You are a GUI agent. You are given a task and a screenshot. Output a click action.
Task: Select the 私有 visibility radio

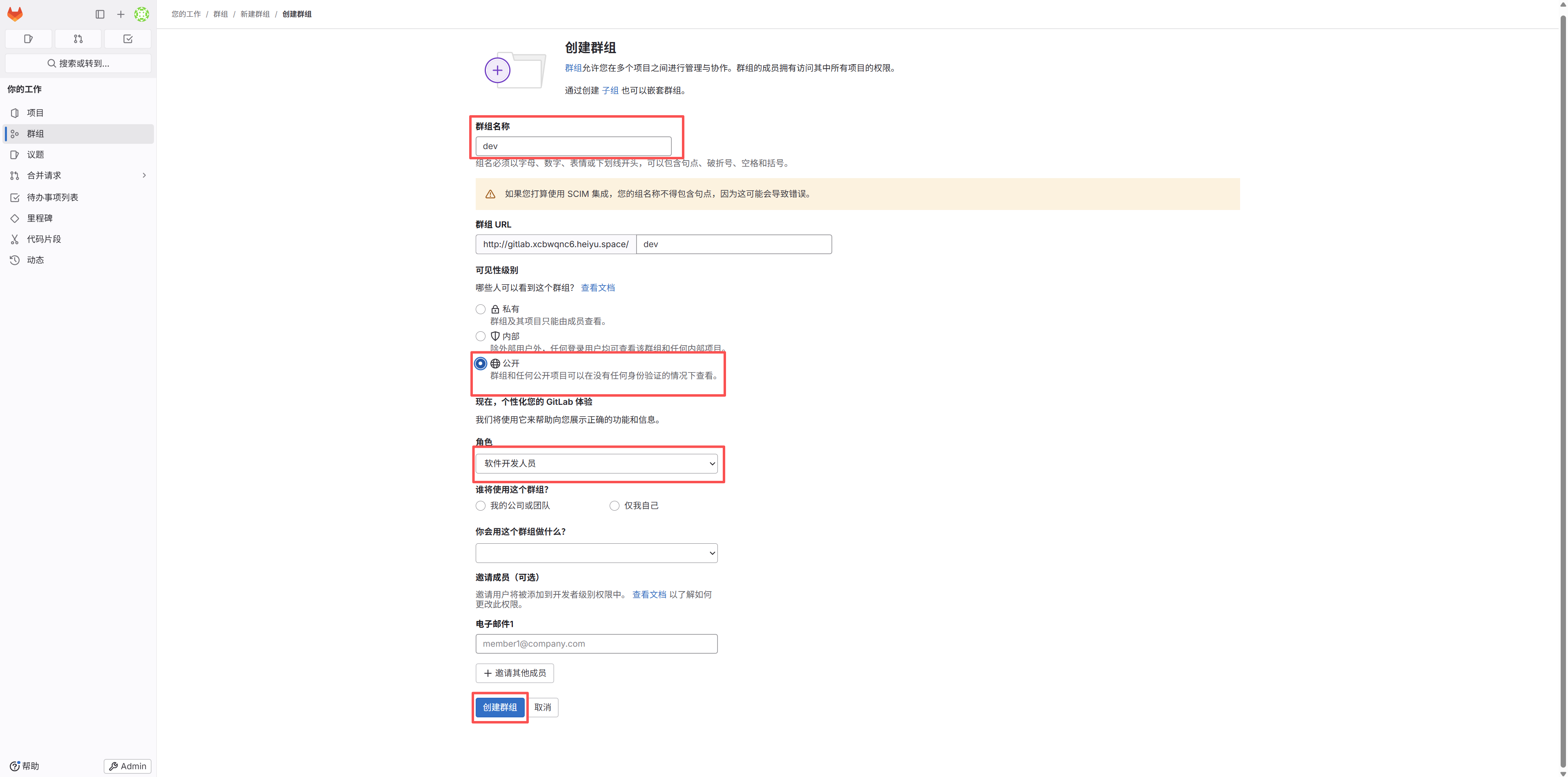pos(481,309)
